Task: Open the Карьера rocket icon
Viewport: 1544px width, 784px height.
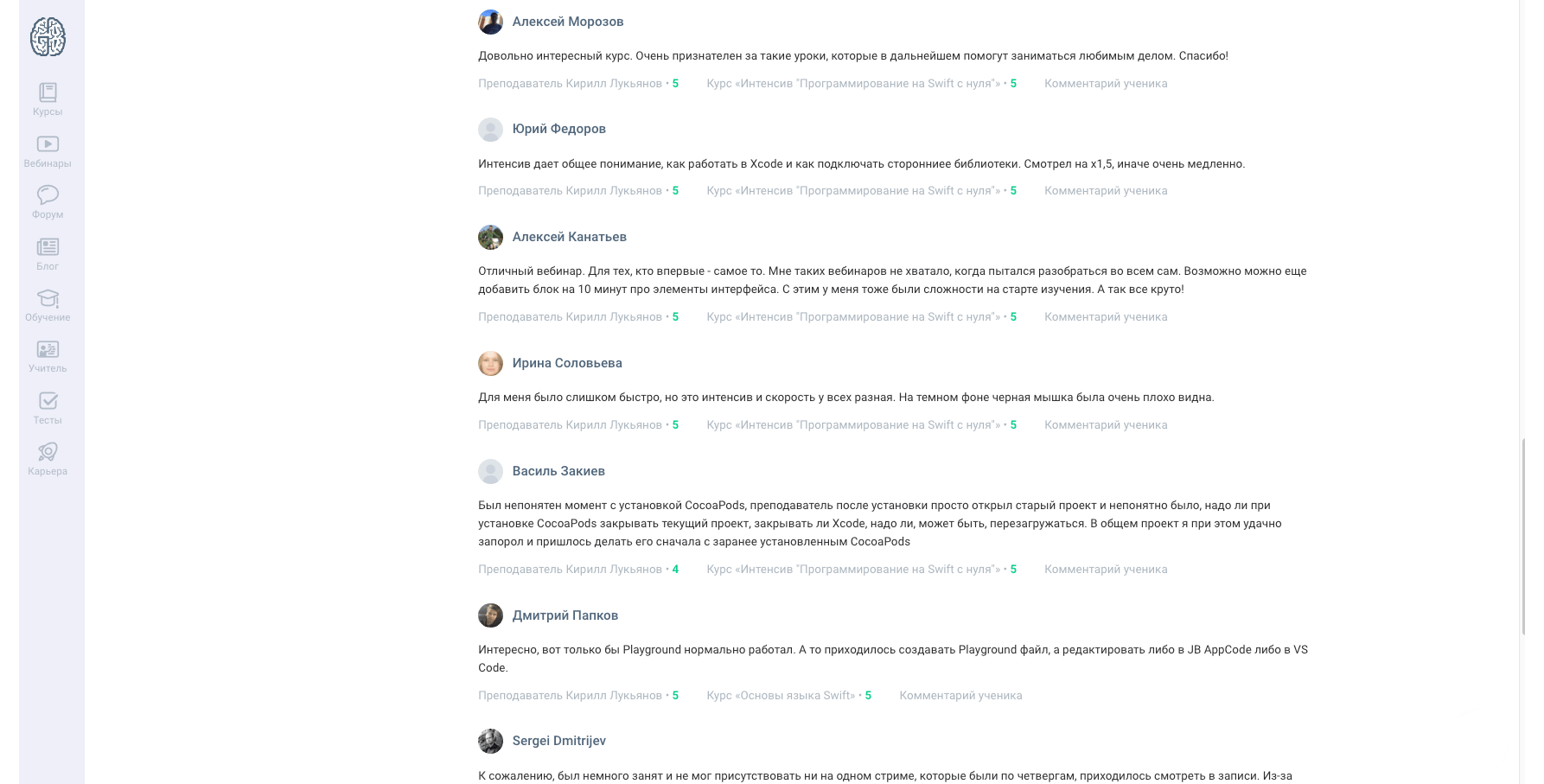Action: point(48,452)
